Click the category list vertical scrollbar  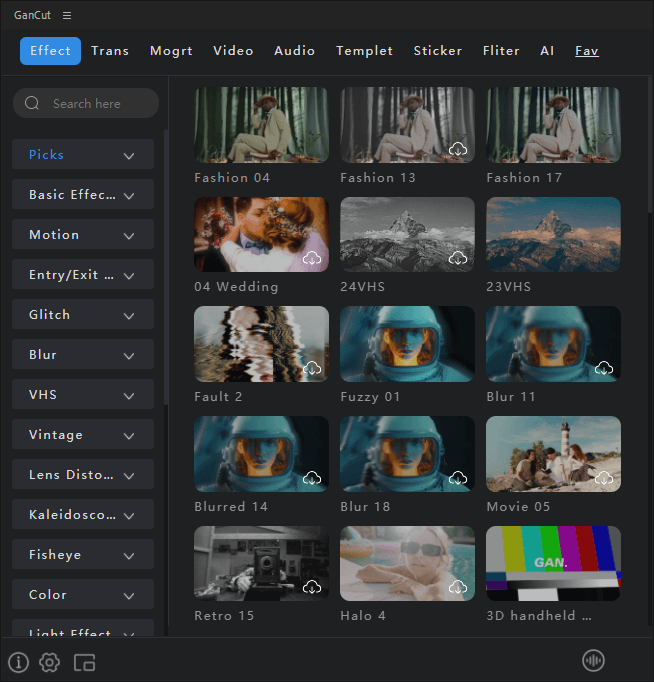tap(166, 266)
